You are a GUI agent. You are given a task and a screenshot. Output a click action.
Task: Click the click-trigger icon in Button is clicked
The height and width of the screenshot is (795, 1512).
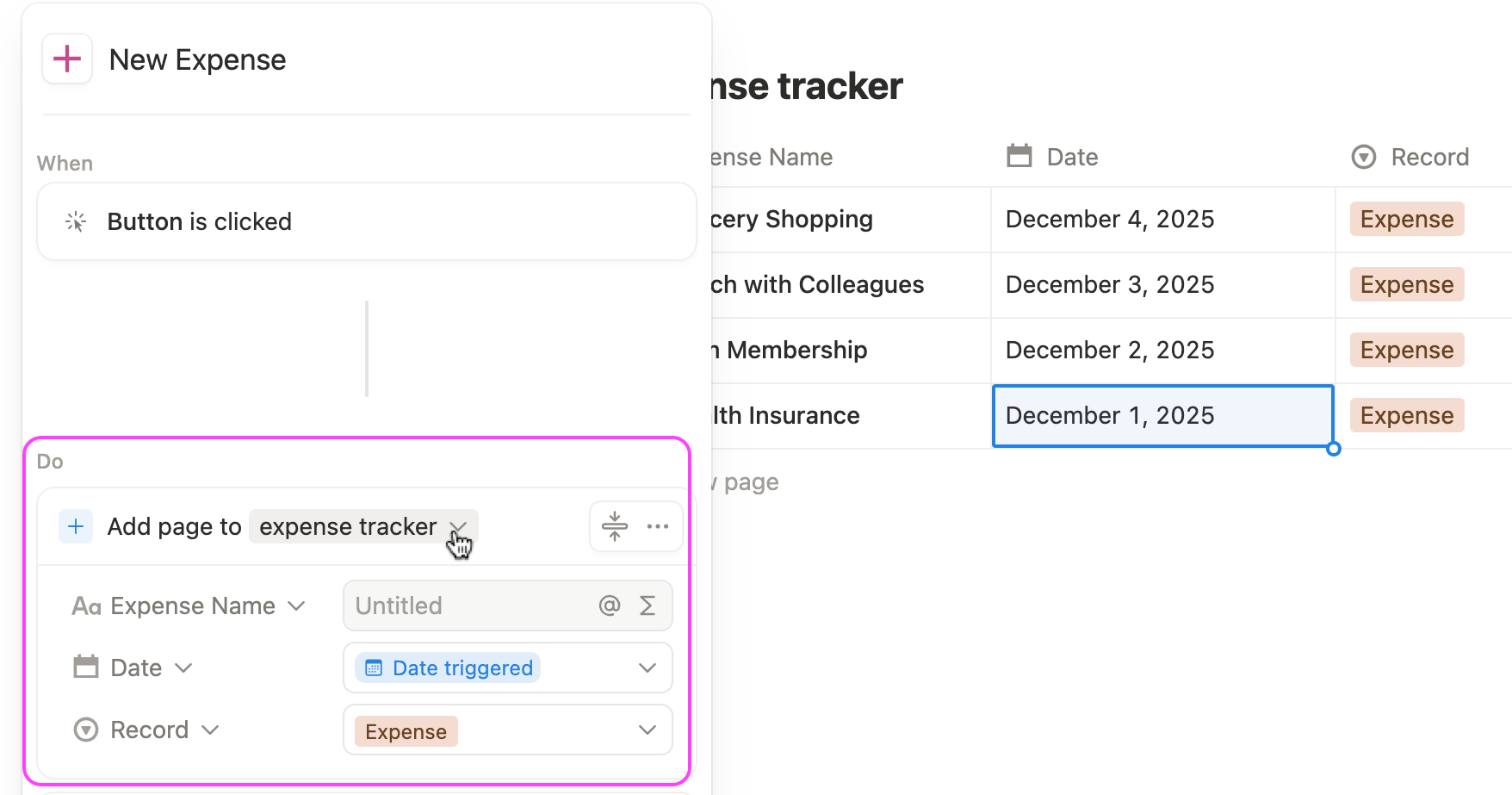coord(76,221)
